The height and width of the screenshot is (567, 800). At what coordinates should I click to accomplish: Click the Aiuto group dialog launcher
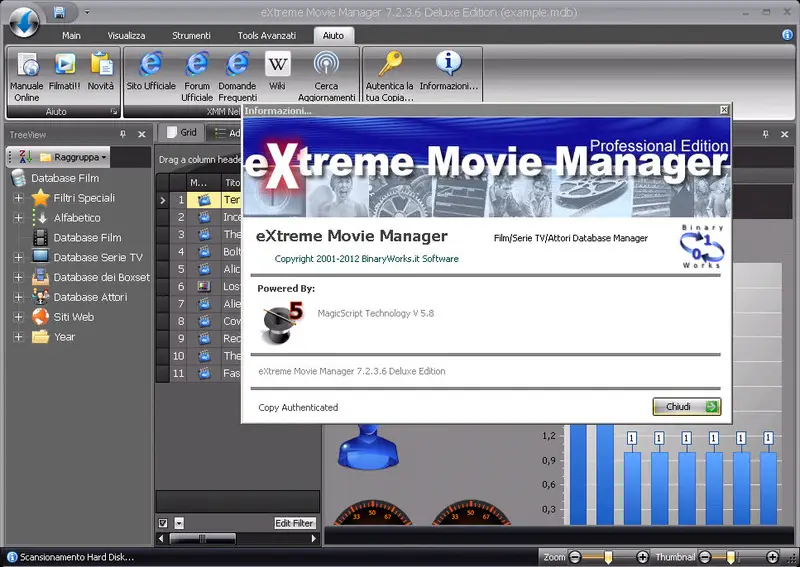coord(114,111)
